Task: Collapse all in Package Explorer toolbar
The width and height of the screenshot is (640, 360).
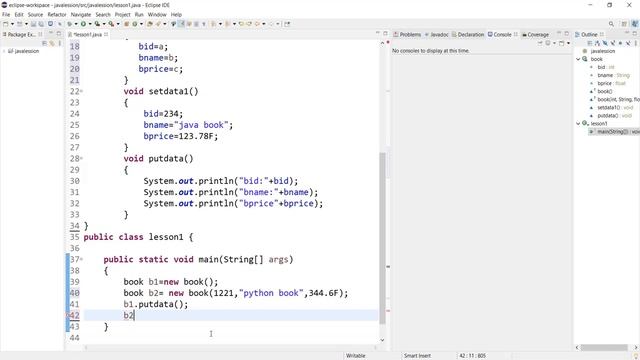Action: pos(44,43)
